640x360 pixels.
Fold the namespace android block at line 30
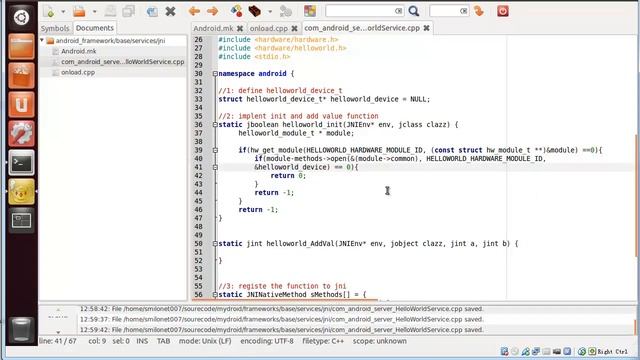[x=215, y=74]
